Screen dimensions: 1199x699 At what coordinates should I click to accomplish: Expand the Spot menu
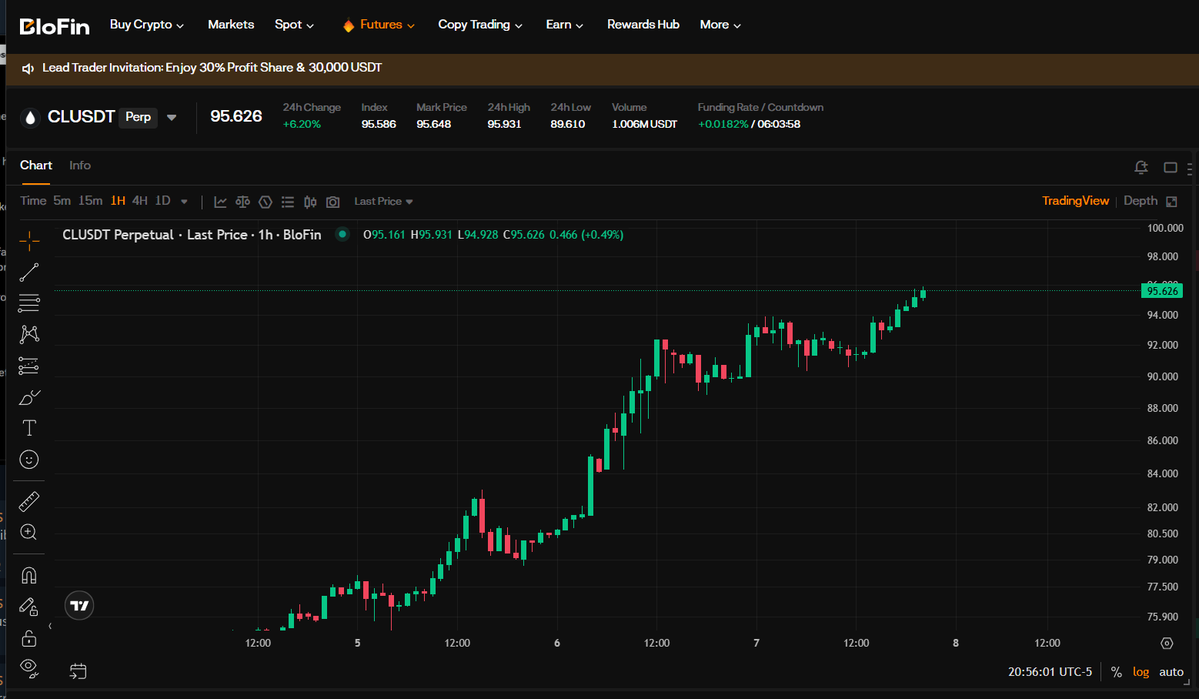(294, 24)
